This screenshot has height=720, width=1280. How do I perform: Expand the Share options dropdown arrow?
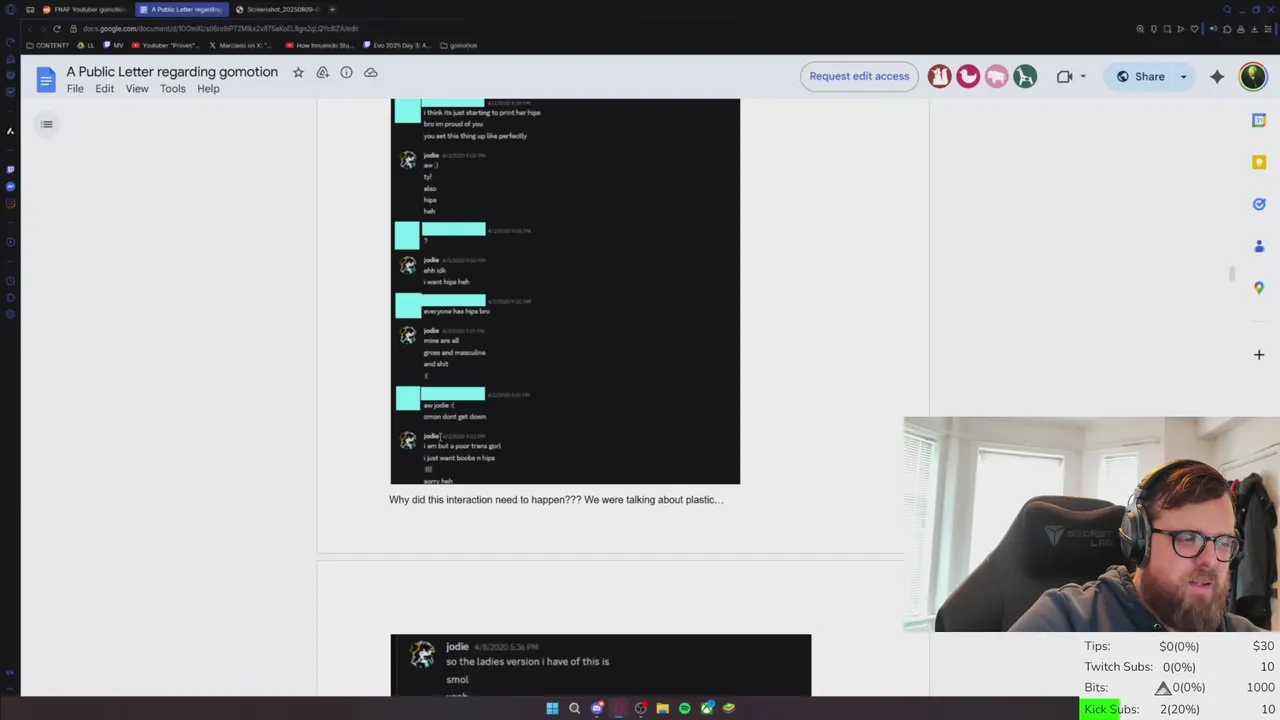point(1183,76)
